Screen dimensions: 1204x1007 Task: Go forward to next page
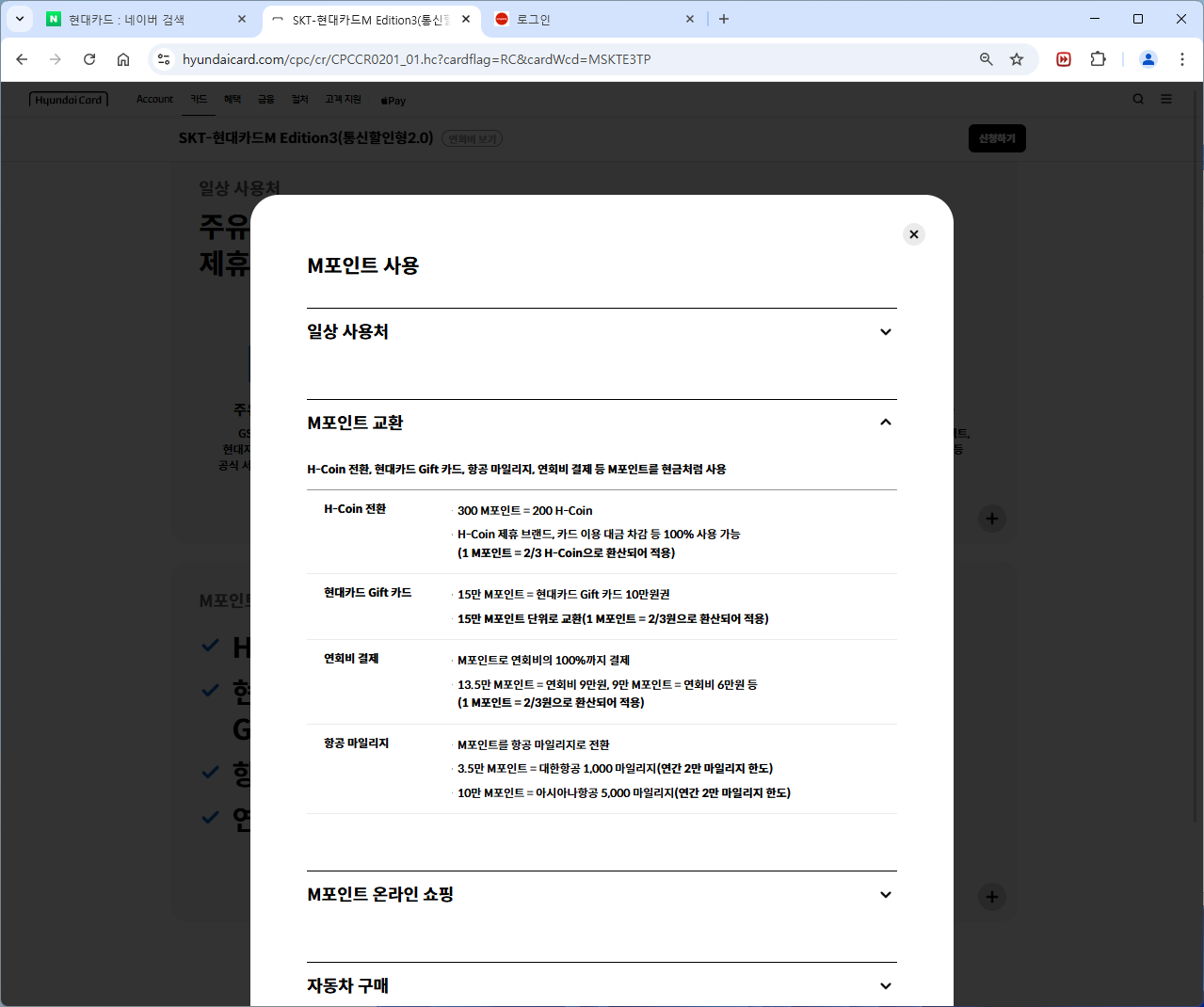coord(56,59)
